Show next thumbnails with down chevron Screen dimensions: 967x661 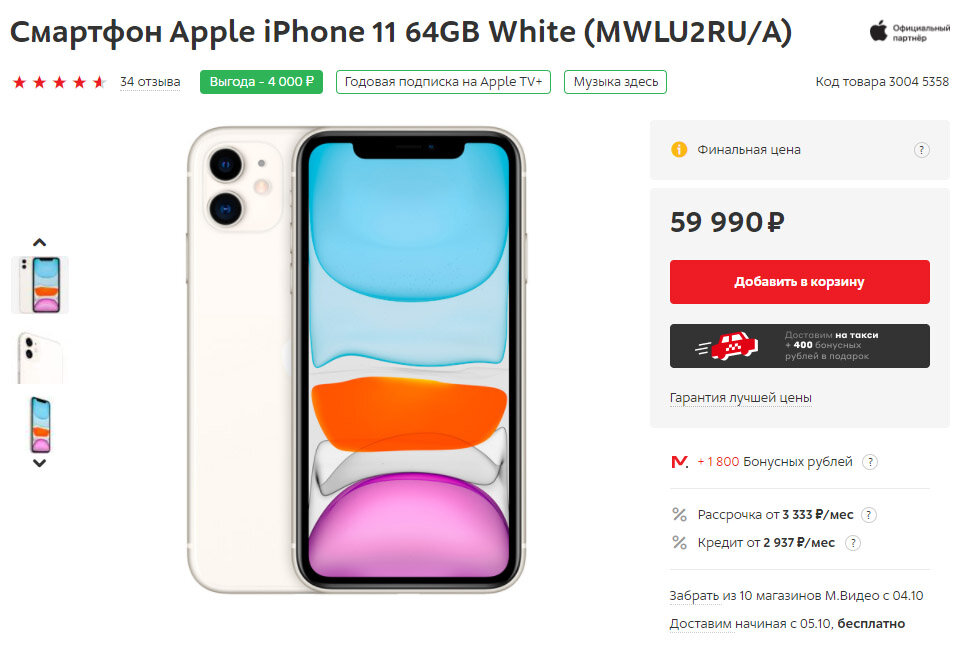pos(39,463)
